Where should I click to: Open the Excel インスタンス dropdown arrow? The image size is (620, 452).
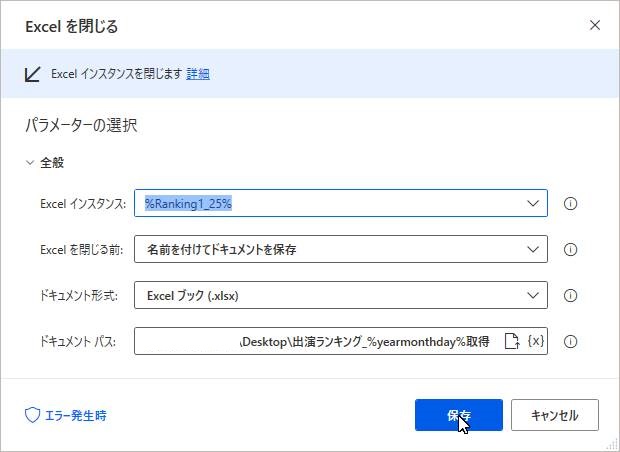(x=533, y=204)
